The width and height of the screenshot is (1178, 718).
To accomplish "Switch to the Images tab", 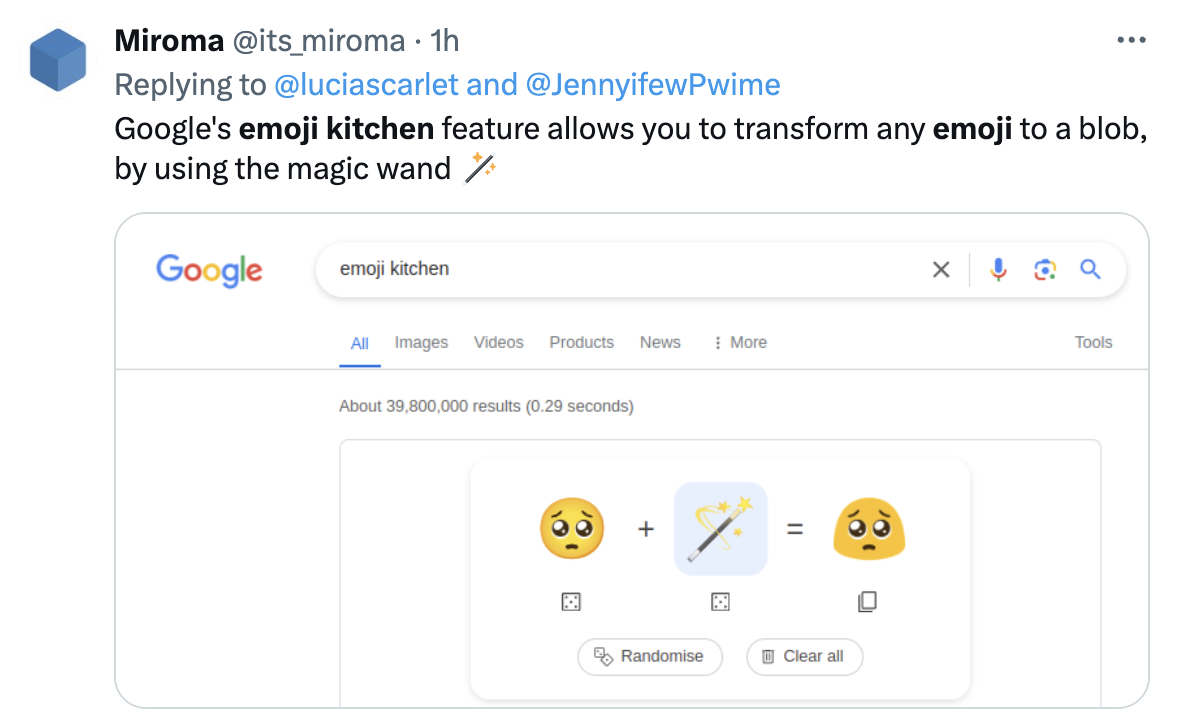I will (x=421, y=342).
